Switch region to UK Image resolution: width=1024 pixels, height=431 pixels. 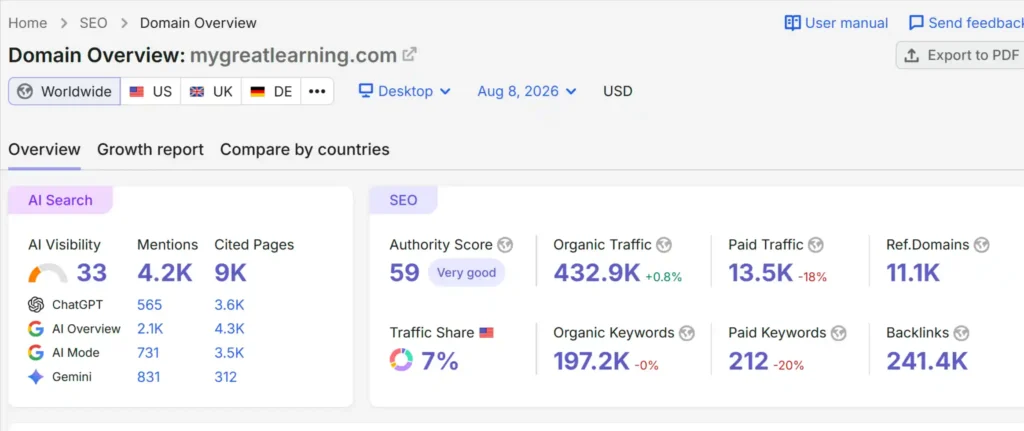pyautogui.click(x=211, y=91)
